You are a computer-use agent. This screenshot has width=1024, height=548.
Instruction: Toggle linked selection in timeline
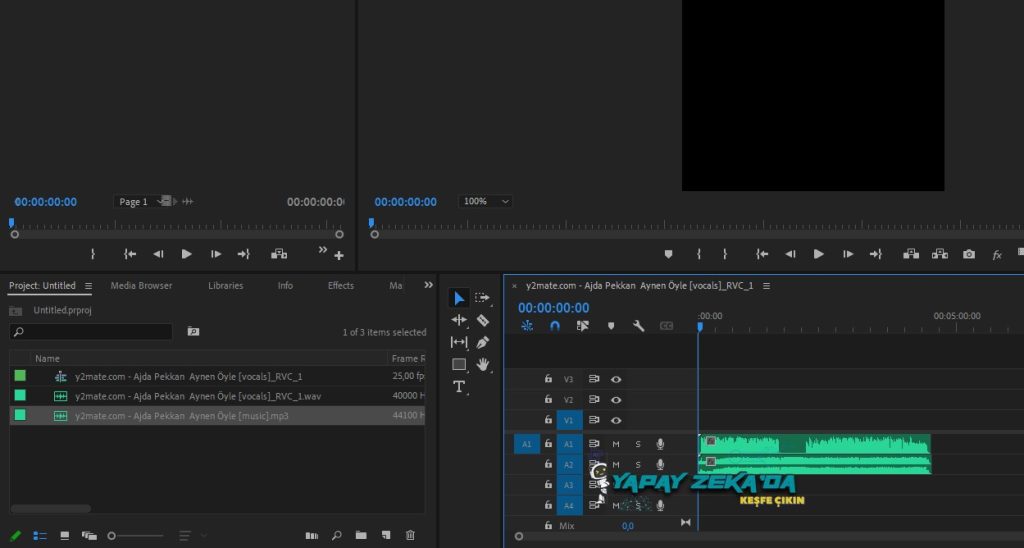(x=583, y=326)
